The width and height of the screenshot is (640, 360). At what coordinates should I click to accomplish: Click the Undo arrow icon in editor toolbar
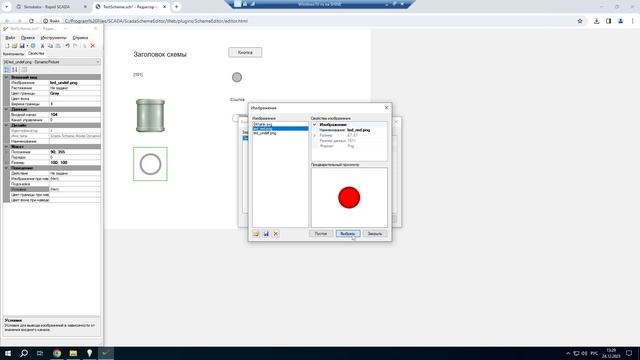[x=68, y=46]
